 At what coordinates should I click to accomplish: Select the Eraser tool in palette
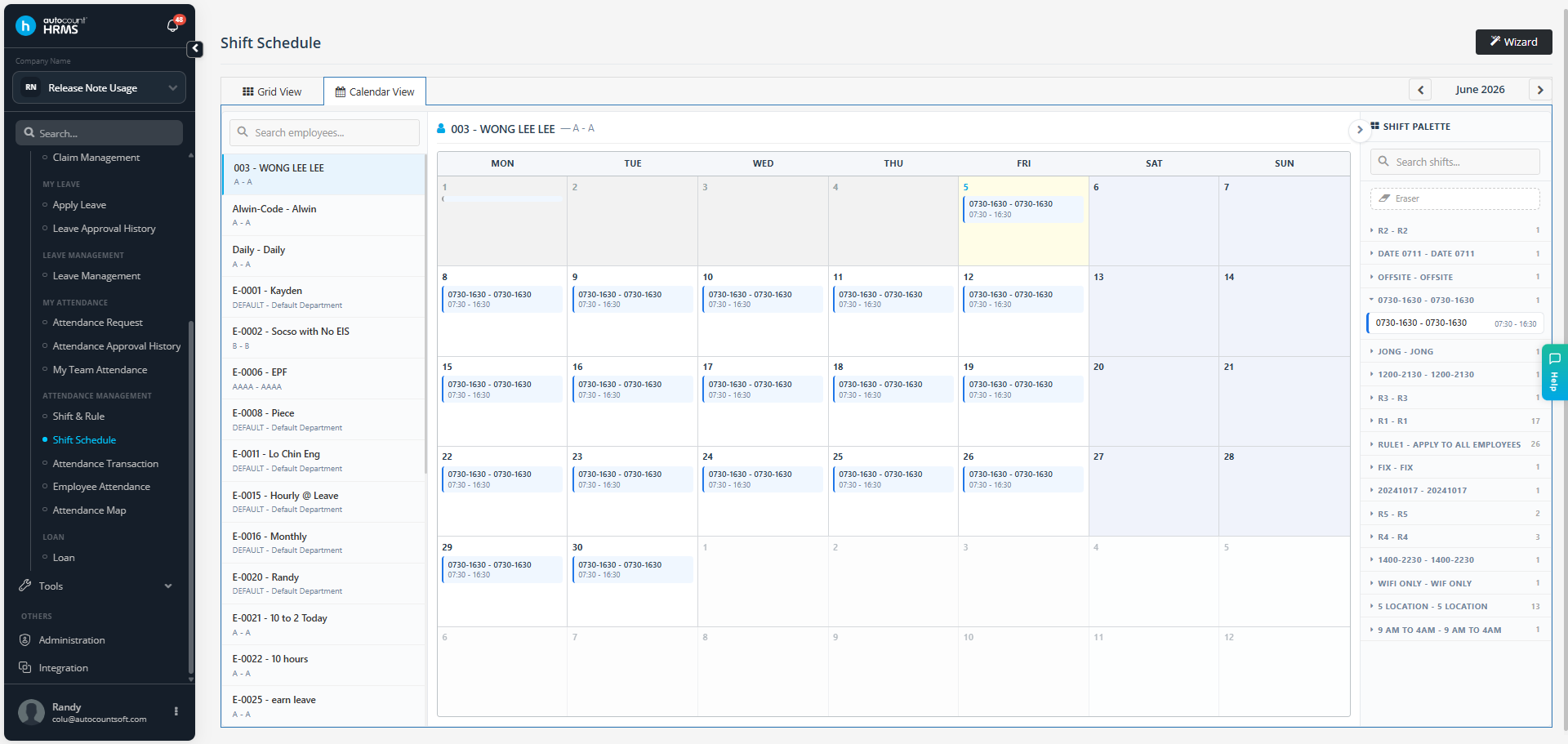coord(1454,198)
